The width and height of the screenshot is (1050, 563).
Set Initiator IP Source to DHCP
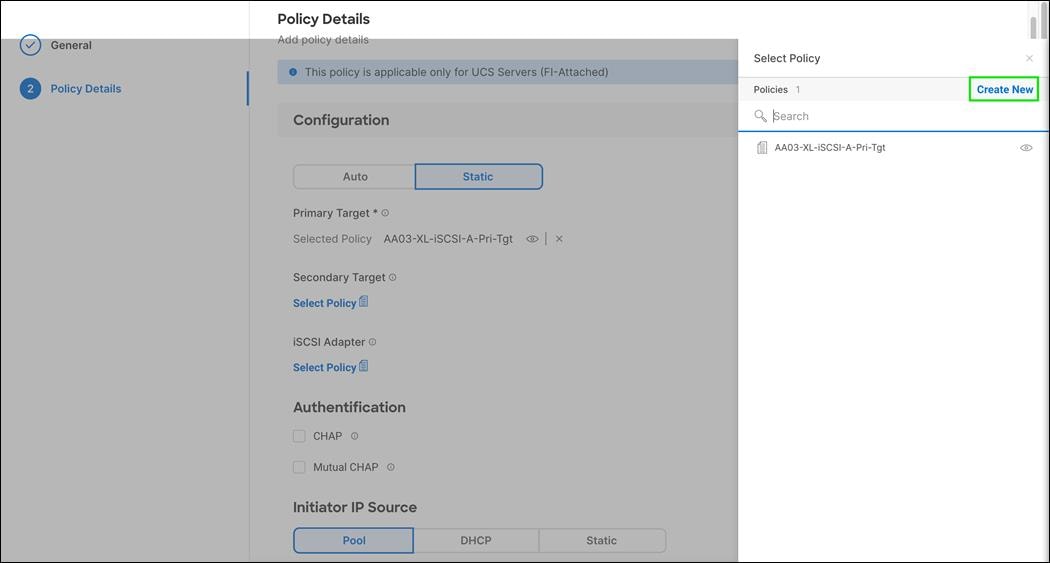(x=476, y=540)
